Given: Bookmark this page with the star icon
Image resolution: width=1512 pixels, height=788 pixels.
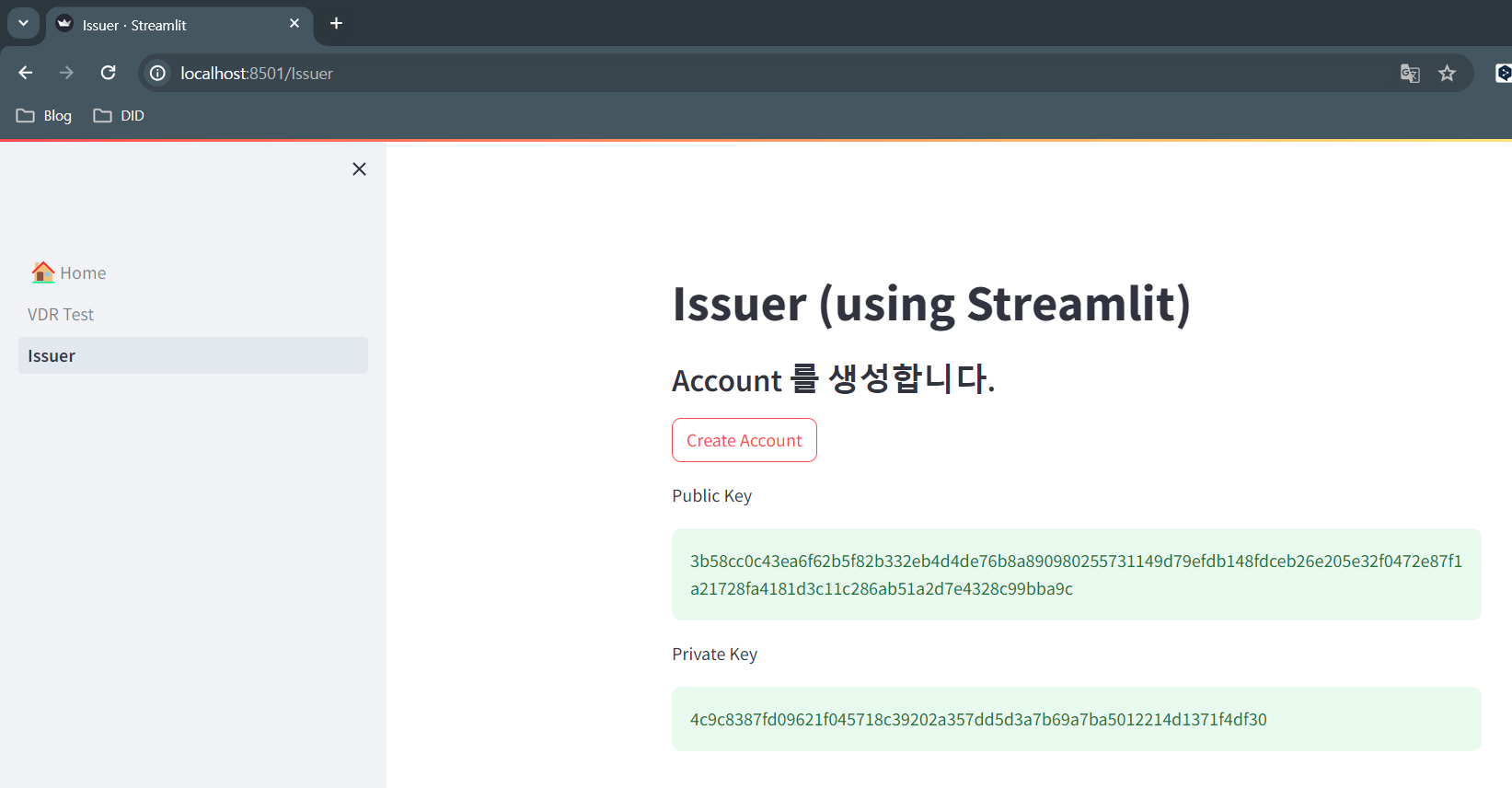Looking at the screenshot, I should pyautogui.click(x=1448, y=73).
